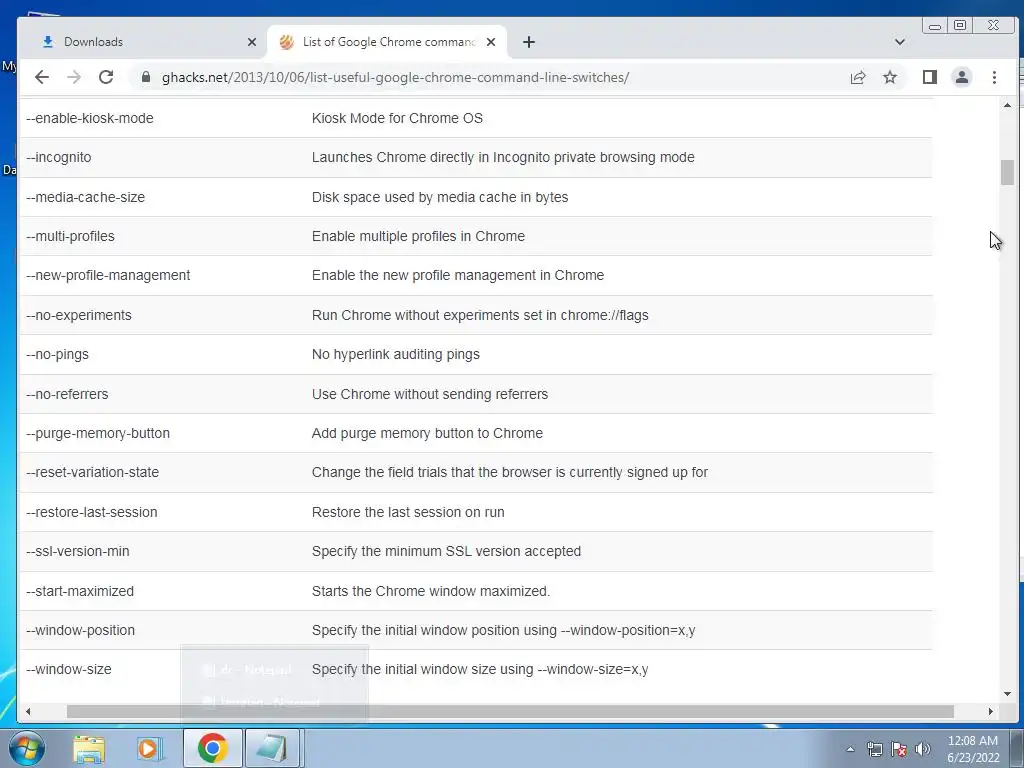Click 'Add purge memory button to Chrome'
Viewport: 1024px width, 768px height.
click(427, 434)
